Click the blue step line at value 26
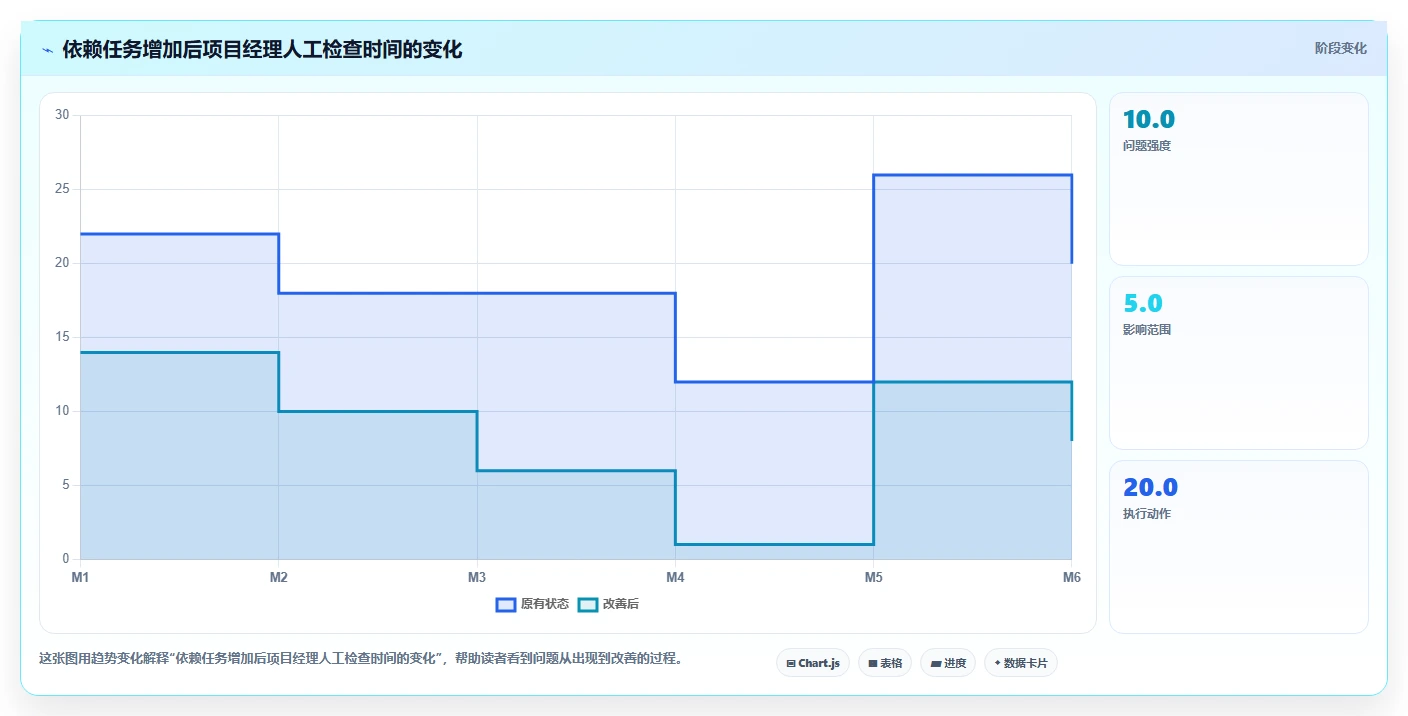This screenshot has height=716, width=1408. tap(972, 175)
